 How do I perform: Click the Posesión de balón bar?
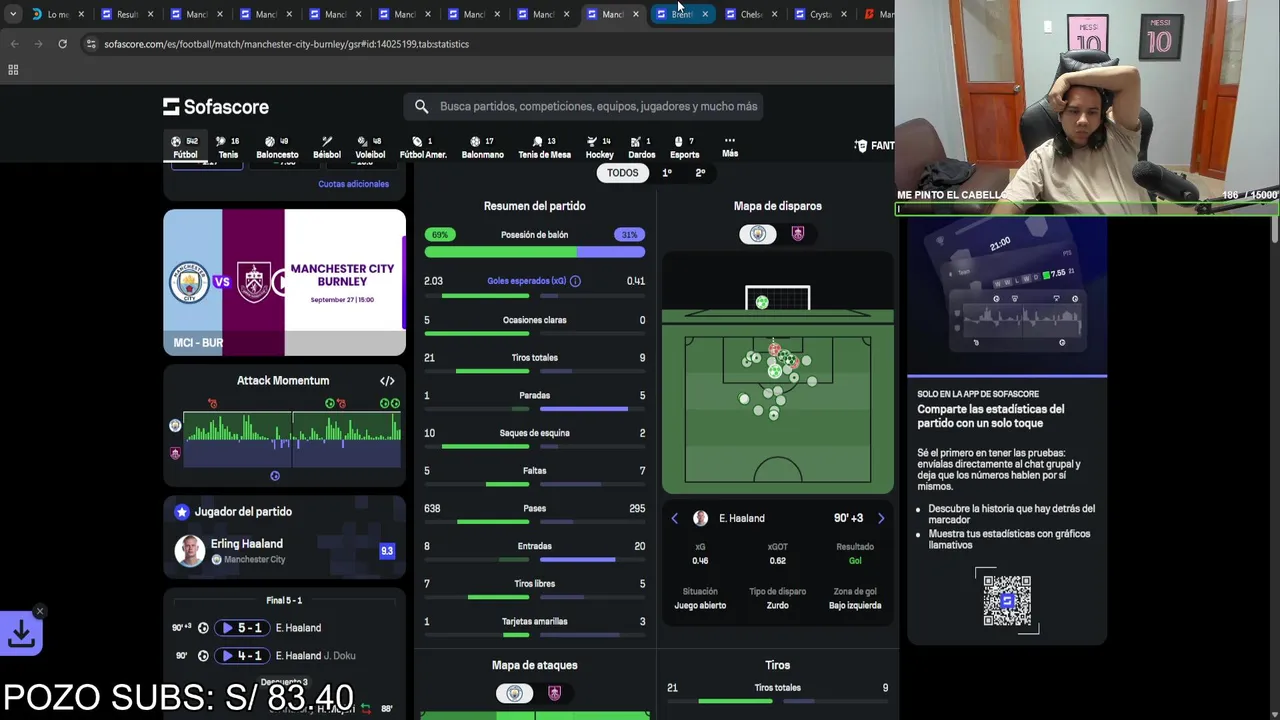click(x=534, y=253)
